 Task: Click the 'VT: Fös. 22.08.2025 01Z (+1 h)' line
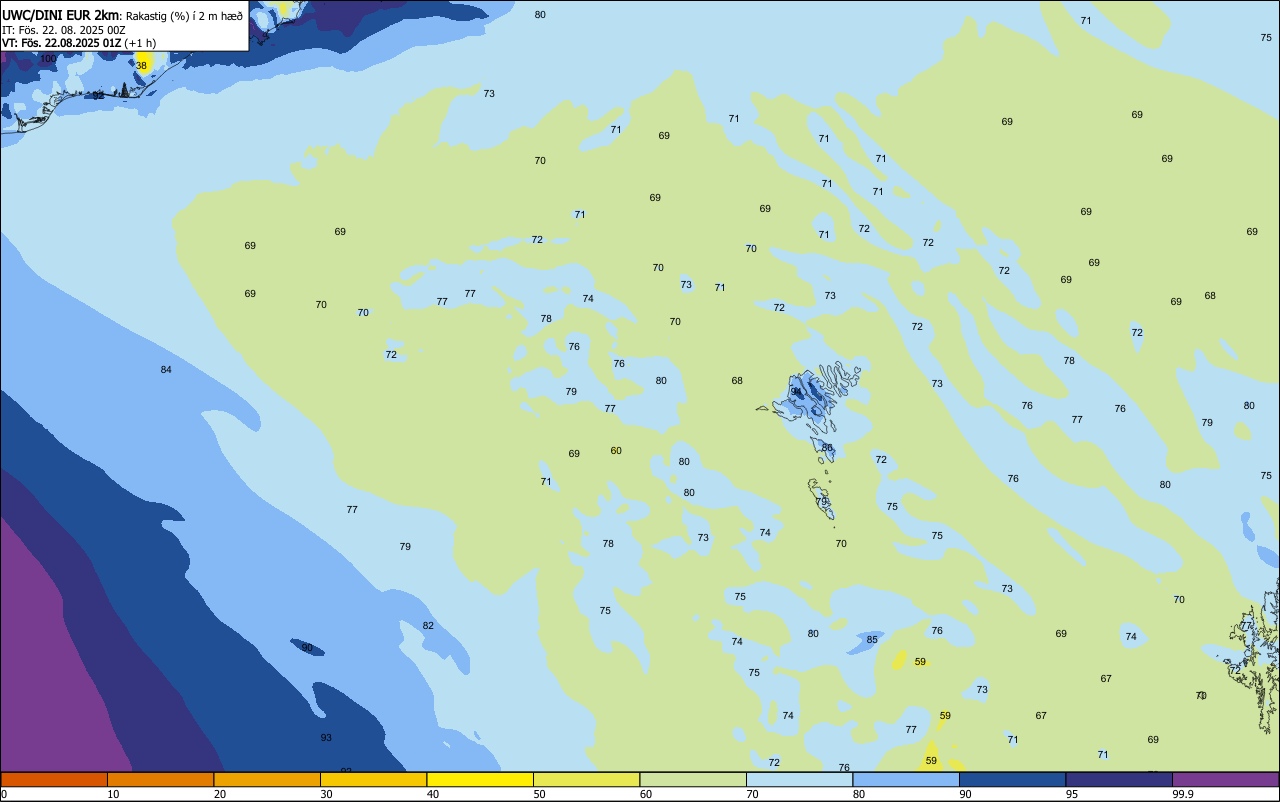coord(79,43)
